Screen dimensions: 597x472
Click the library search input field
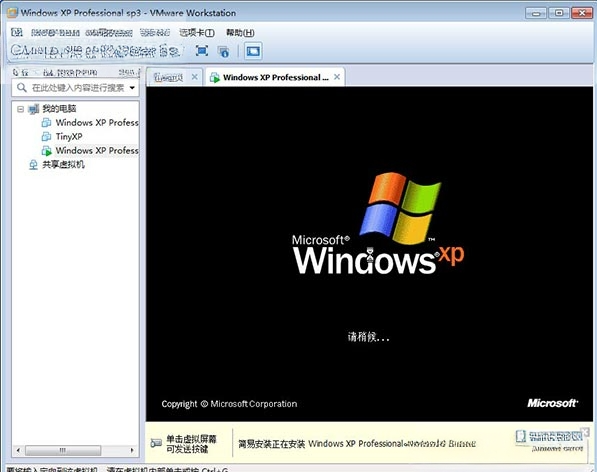point(76,88)
